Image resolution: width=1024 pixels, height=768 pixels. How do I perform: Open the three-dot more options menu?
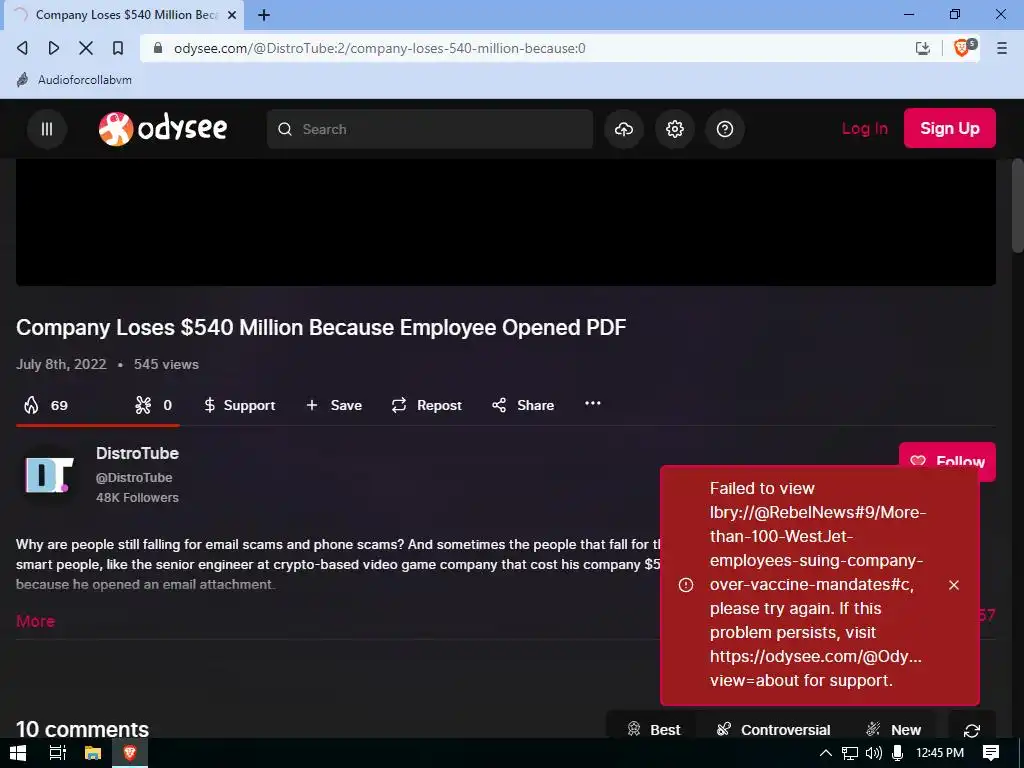(593, 404)
